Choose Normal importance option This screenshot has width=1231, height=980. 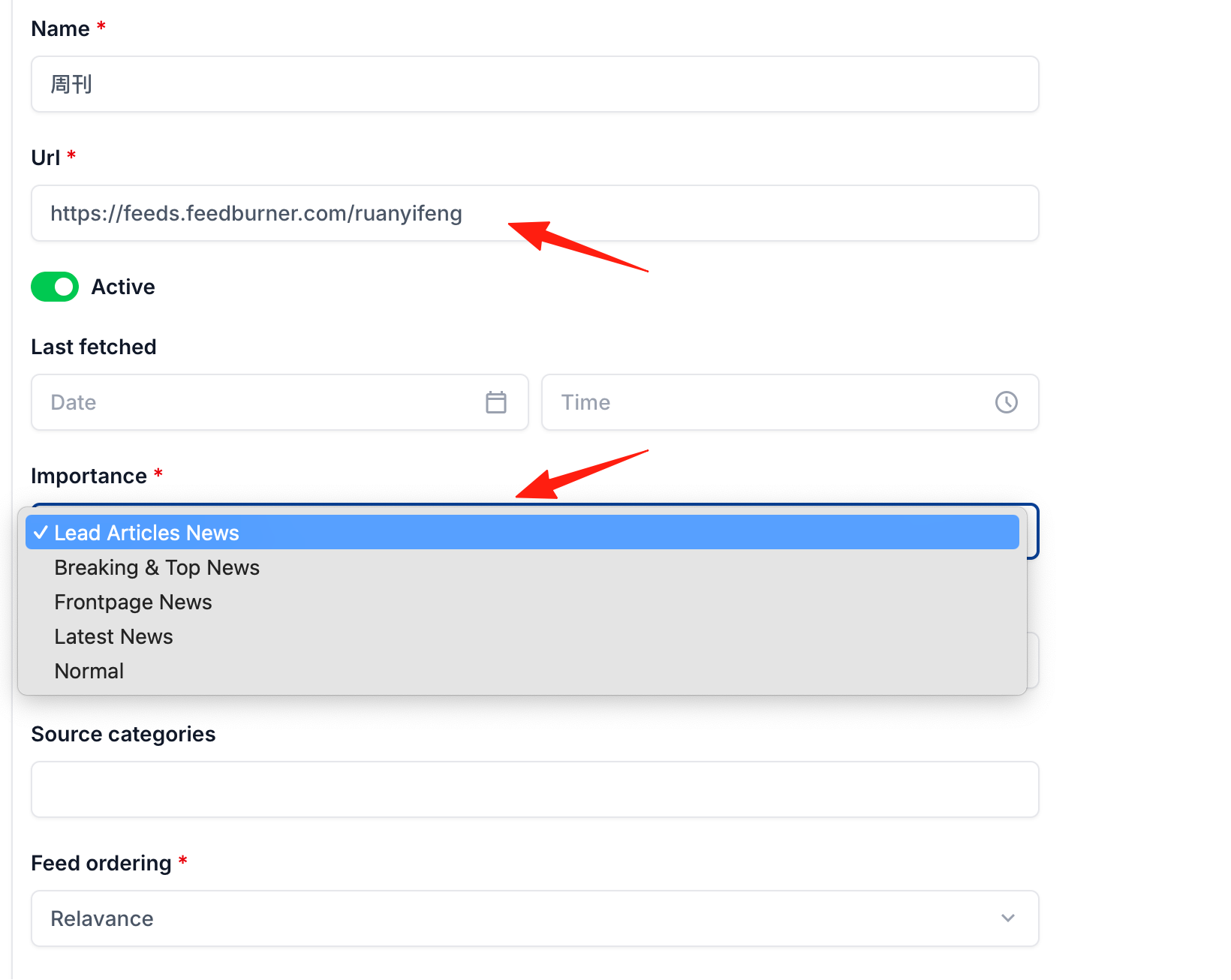[x=522, y=671]
